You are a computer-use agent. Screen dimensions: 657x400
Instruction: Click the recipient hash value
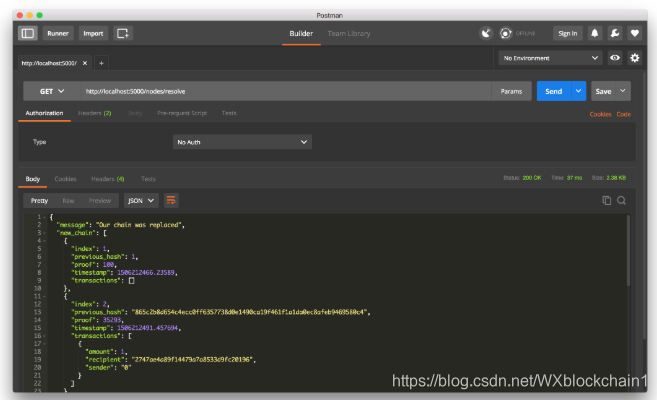(192, 360)
